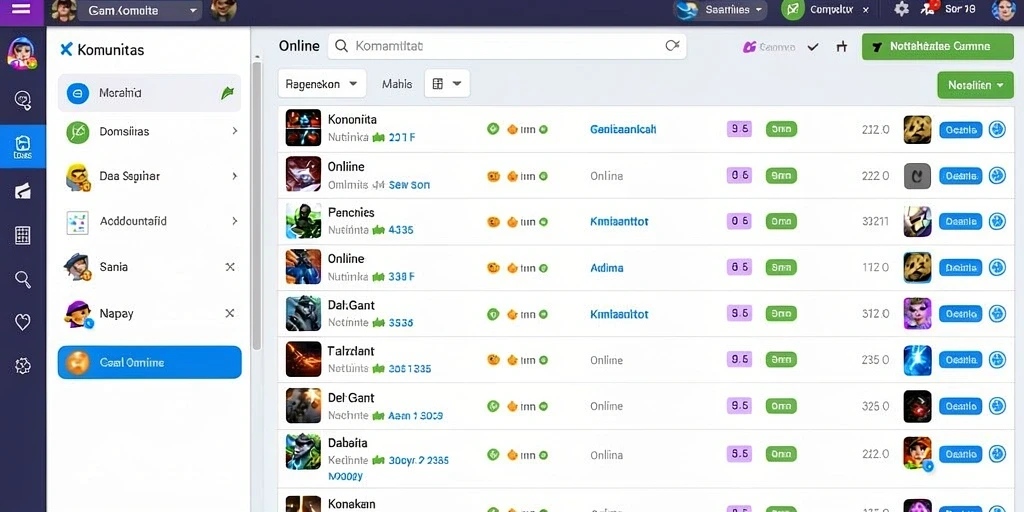
Task: Remove Napay using its X icon
Action: tap(230, 313)
